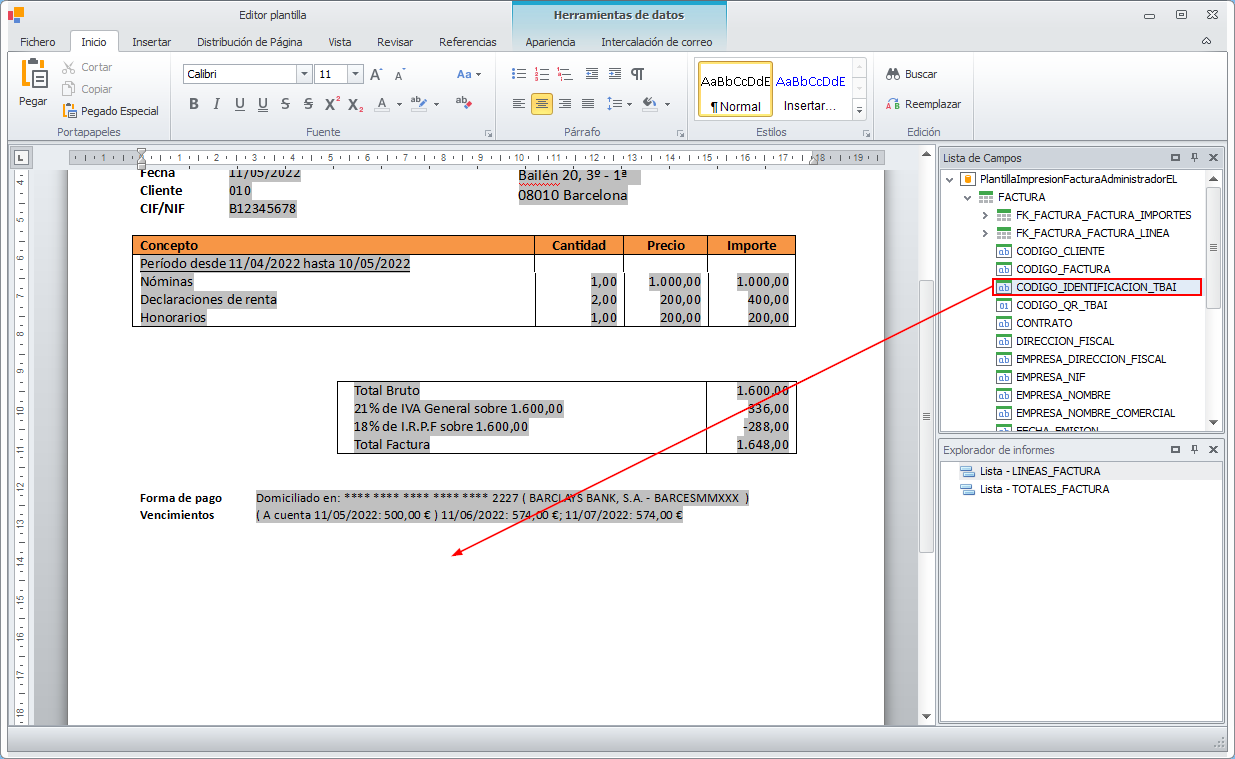Click the justify alignment icon
This screenshot has width=1235, height=759.
(588, 104)
